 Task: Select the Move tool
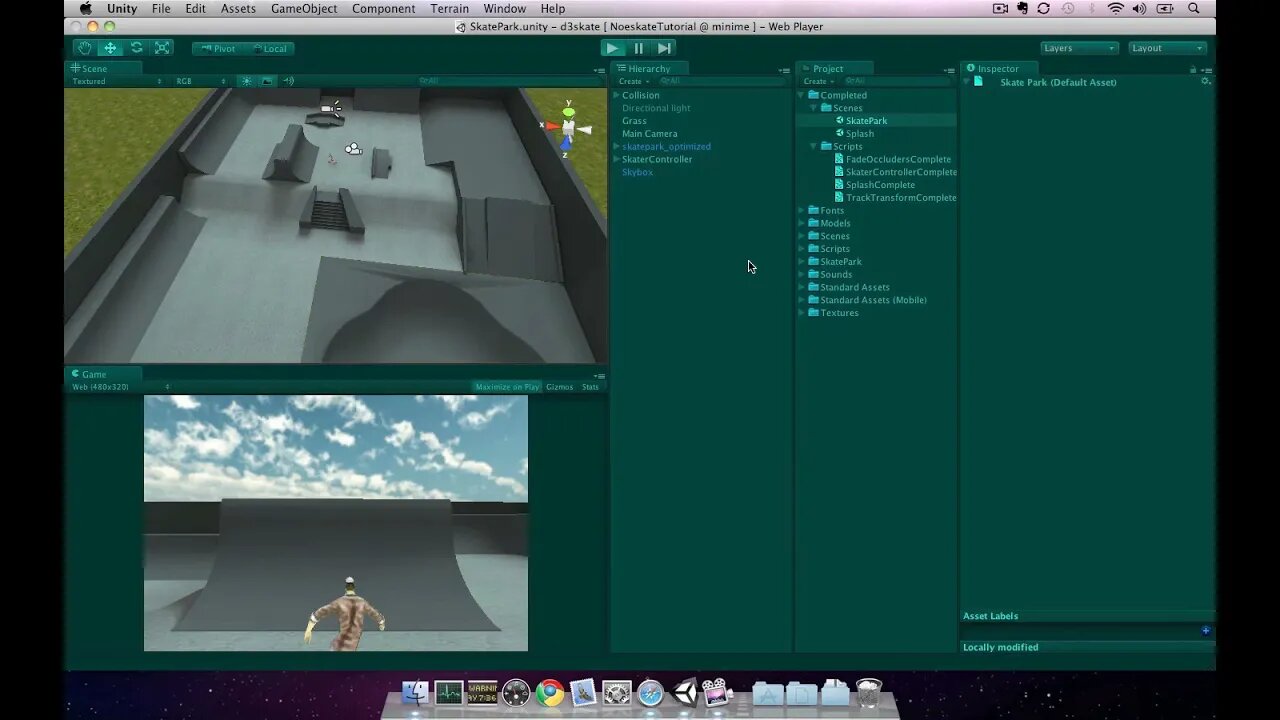(110, 48)
